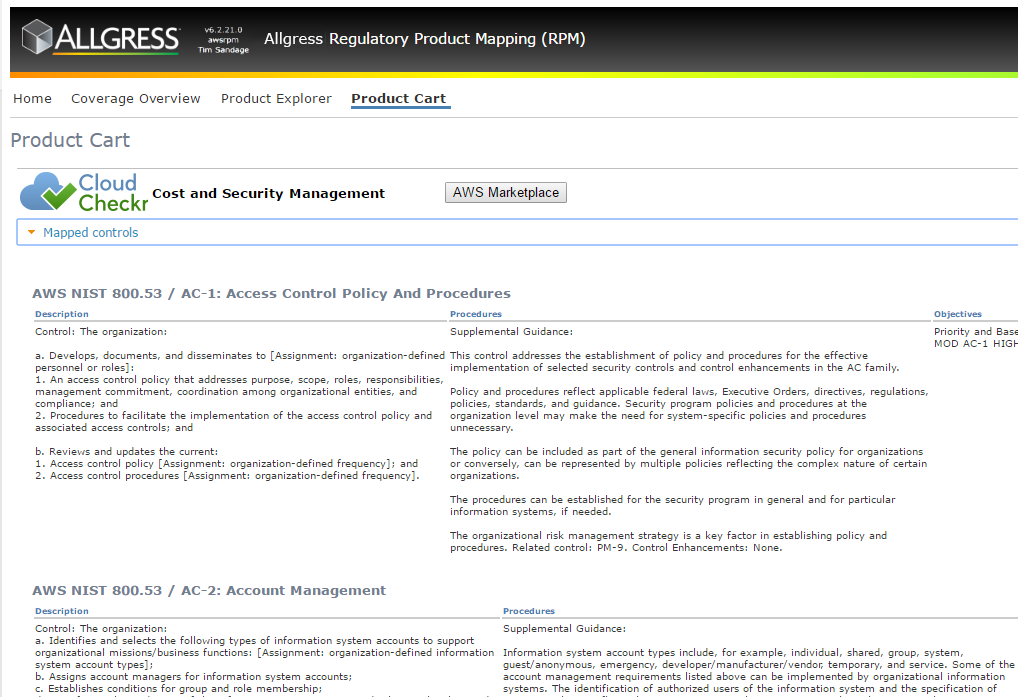Click AC-2 Description column header

pyautogui.click(x=62, y=611)
